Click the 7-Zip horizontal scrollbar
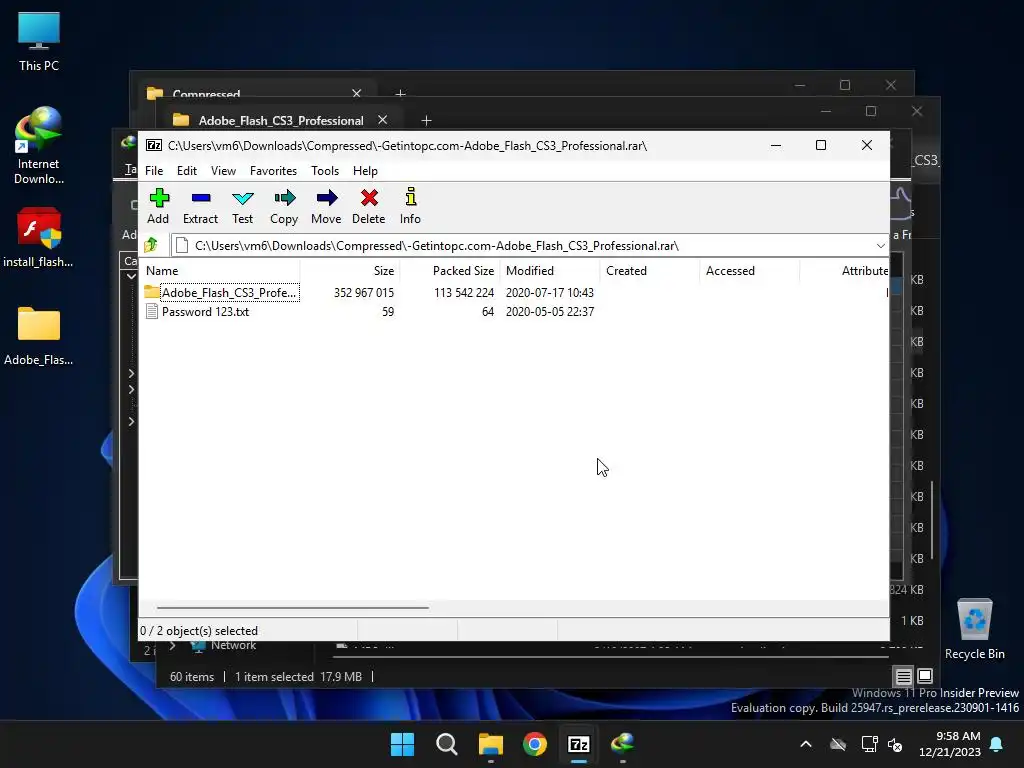The image size is (1024, 768). 293,607
